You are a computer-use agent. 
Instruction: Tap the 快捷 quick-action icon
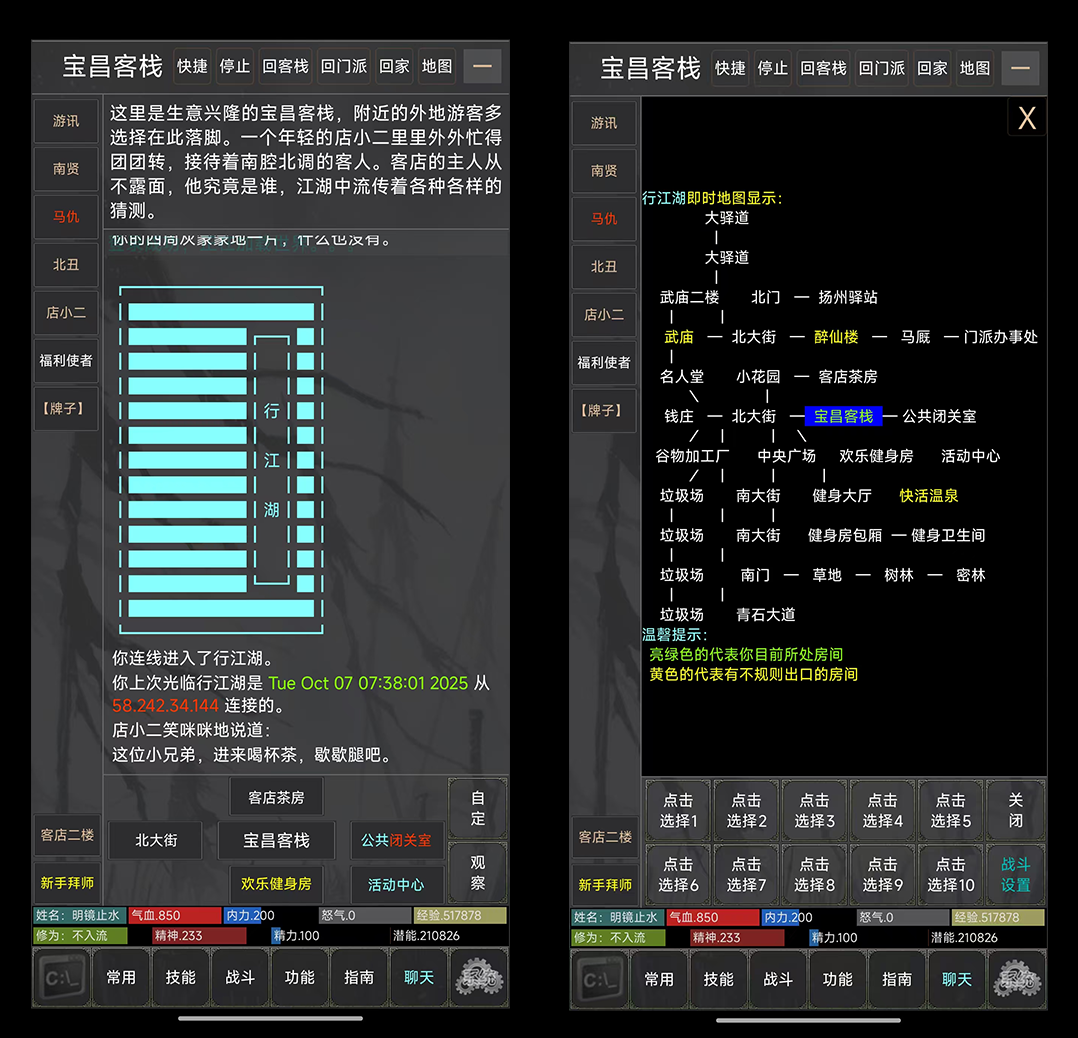pos(192,66)
